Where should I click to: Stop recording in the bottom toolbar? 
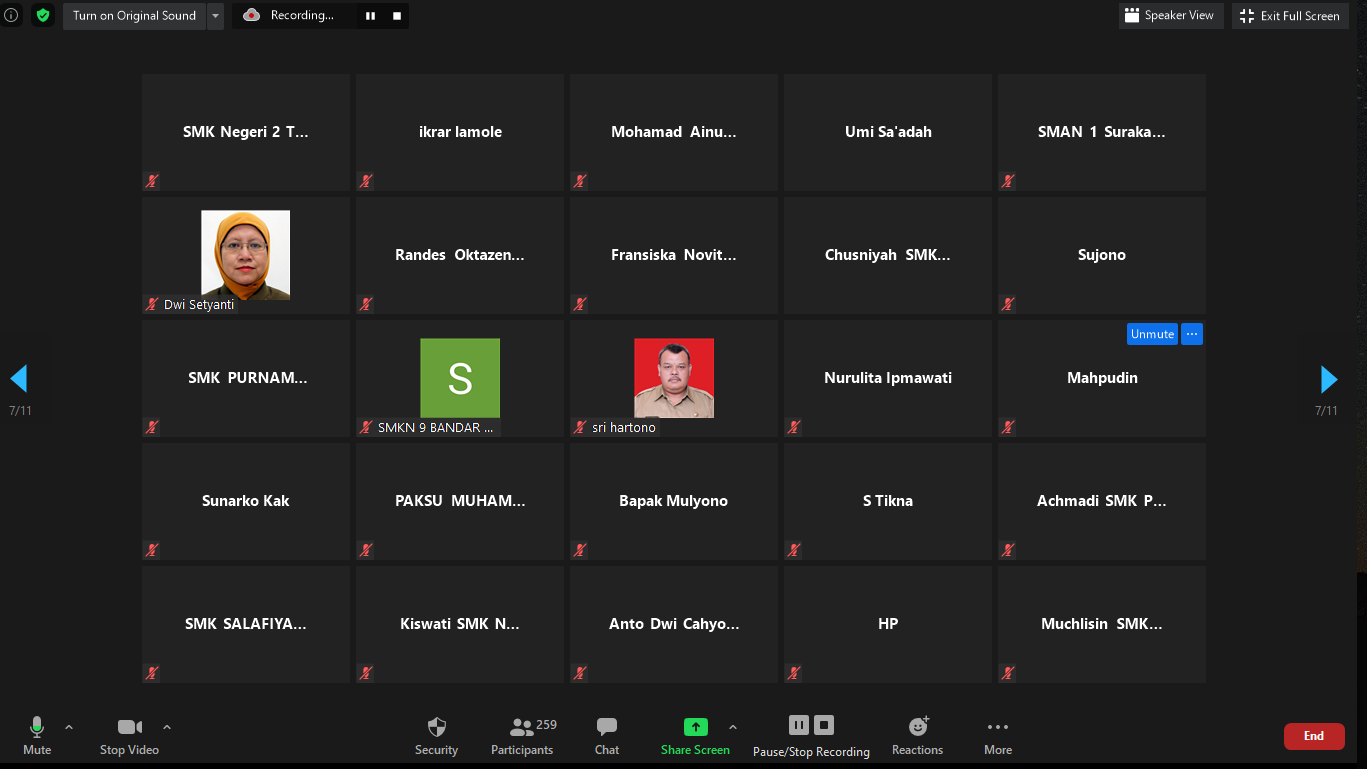click(824, 725)
